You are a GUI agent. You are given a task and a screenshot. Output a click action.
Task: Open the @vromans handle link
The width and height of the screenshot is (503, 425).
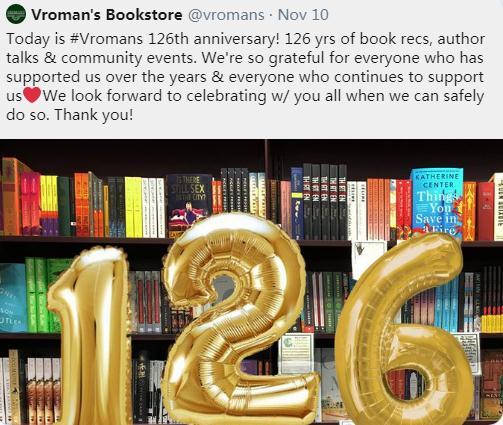(226, 15)
